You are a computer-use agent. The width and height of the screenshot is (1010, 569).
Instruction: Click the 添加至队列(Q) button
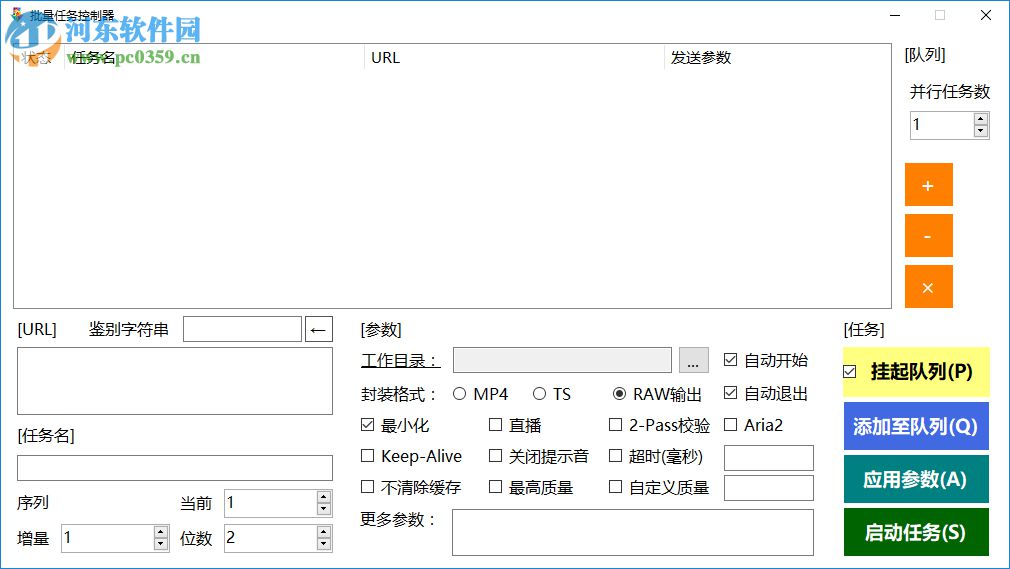(x=916, y=426)
